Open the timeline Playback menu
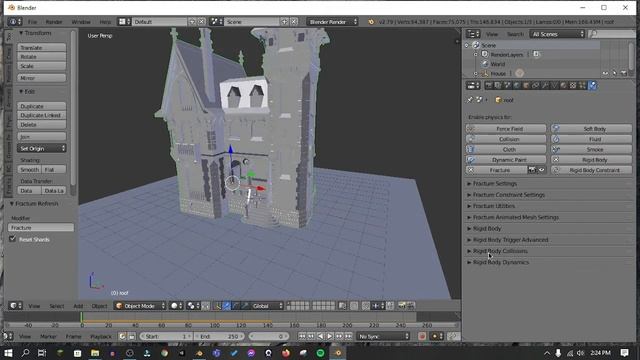The width and height of the screenshot is (640, 360). point(101,336)
